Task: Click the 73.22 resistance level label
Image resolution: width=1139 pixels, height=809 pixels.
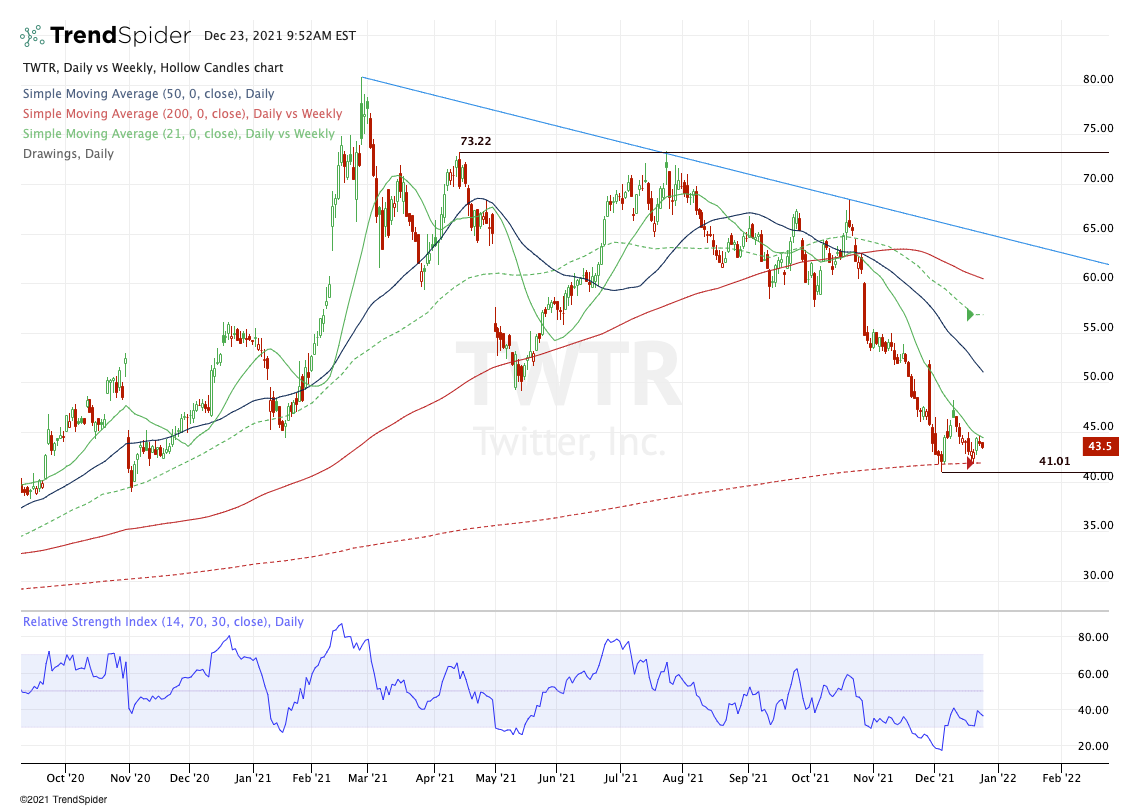Action: [x=476, y=141]
